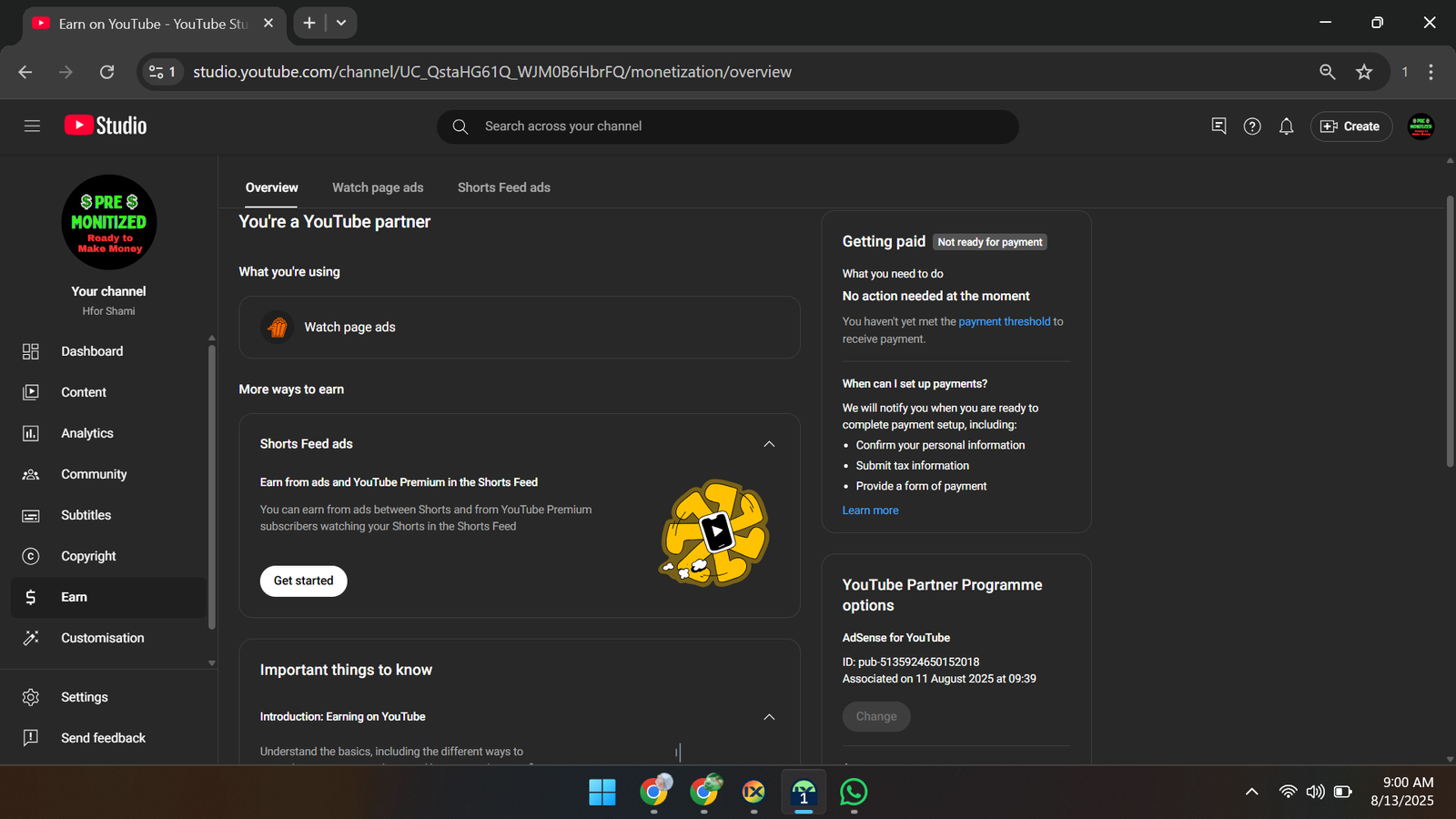Click the Settings gear icon
The height and width of the screenshot is (819, 1456).
(31, 697)
